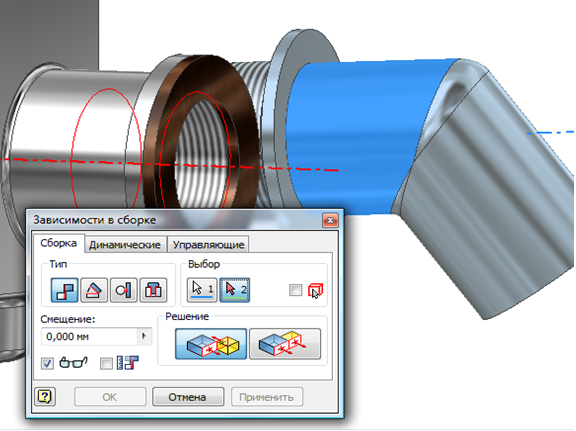The image size is (576, 431).
Task: Switch to the Динамические tab
Action: click(x=125, y=245)
